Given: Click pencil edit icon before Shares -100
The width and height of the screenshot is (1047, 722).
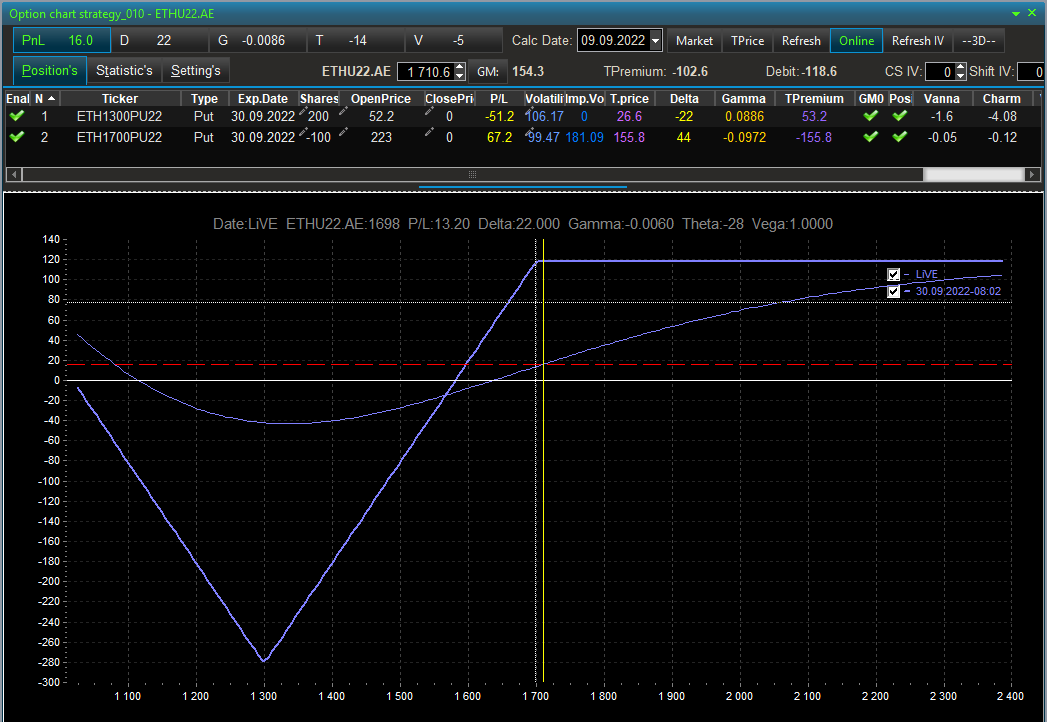Looking at the screenshot, I should pyautogui.click(x=303, y=132).
